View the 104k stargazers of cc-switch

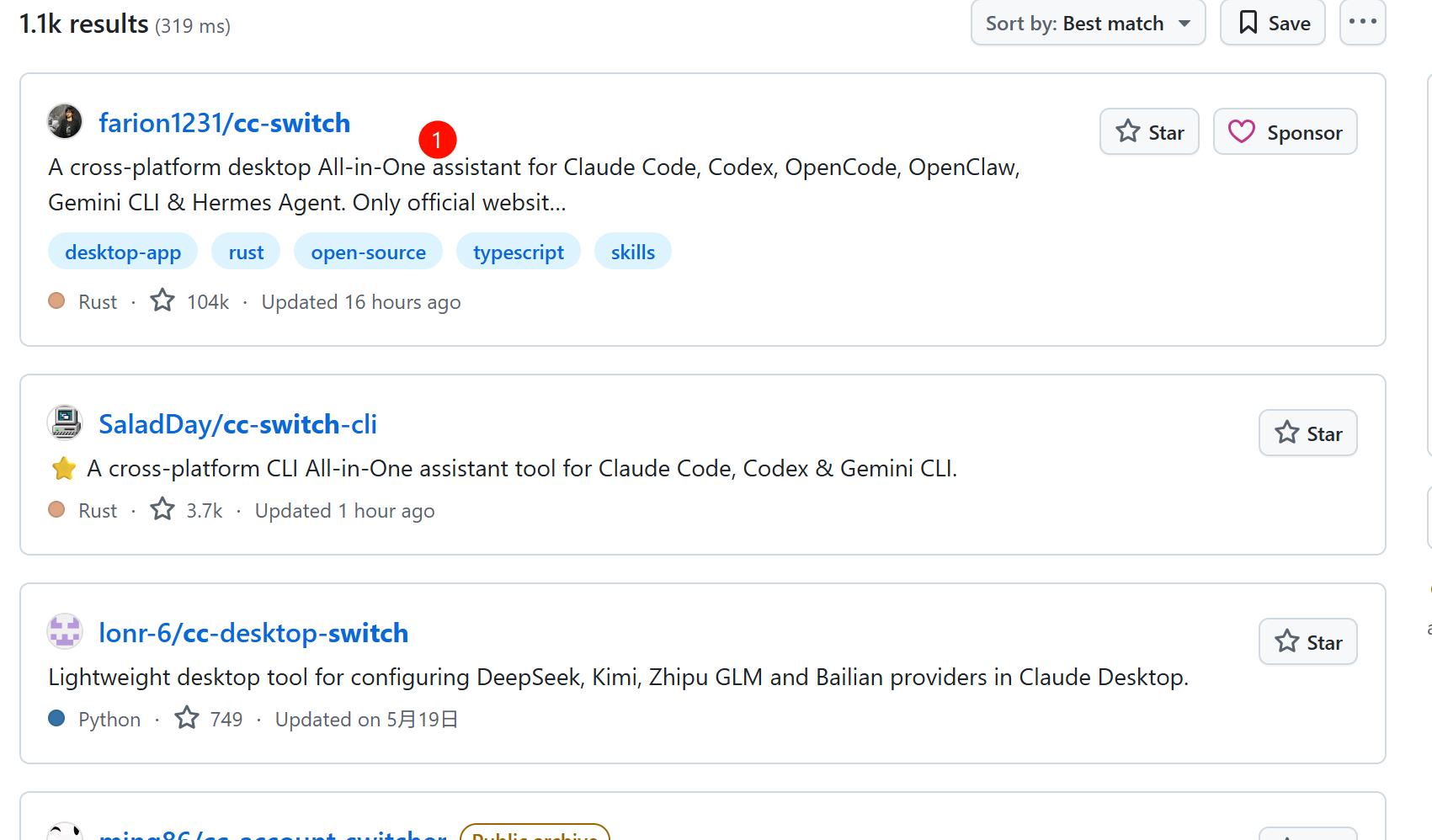coord(190,301)
